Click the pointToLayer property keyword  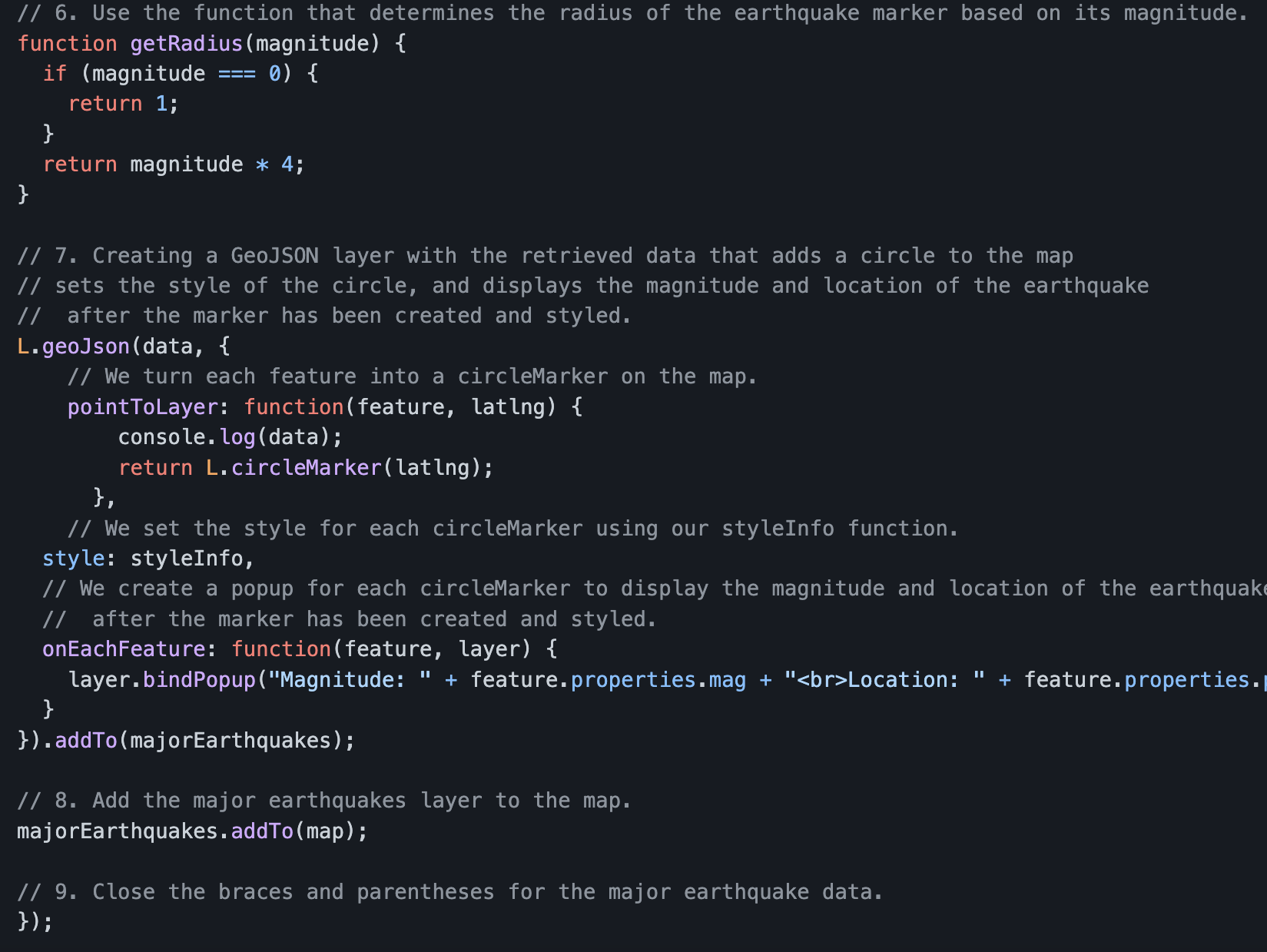pos(141,406)
